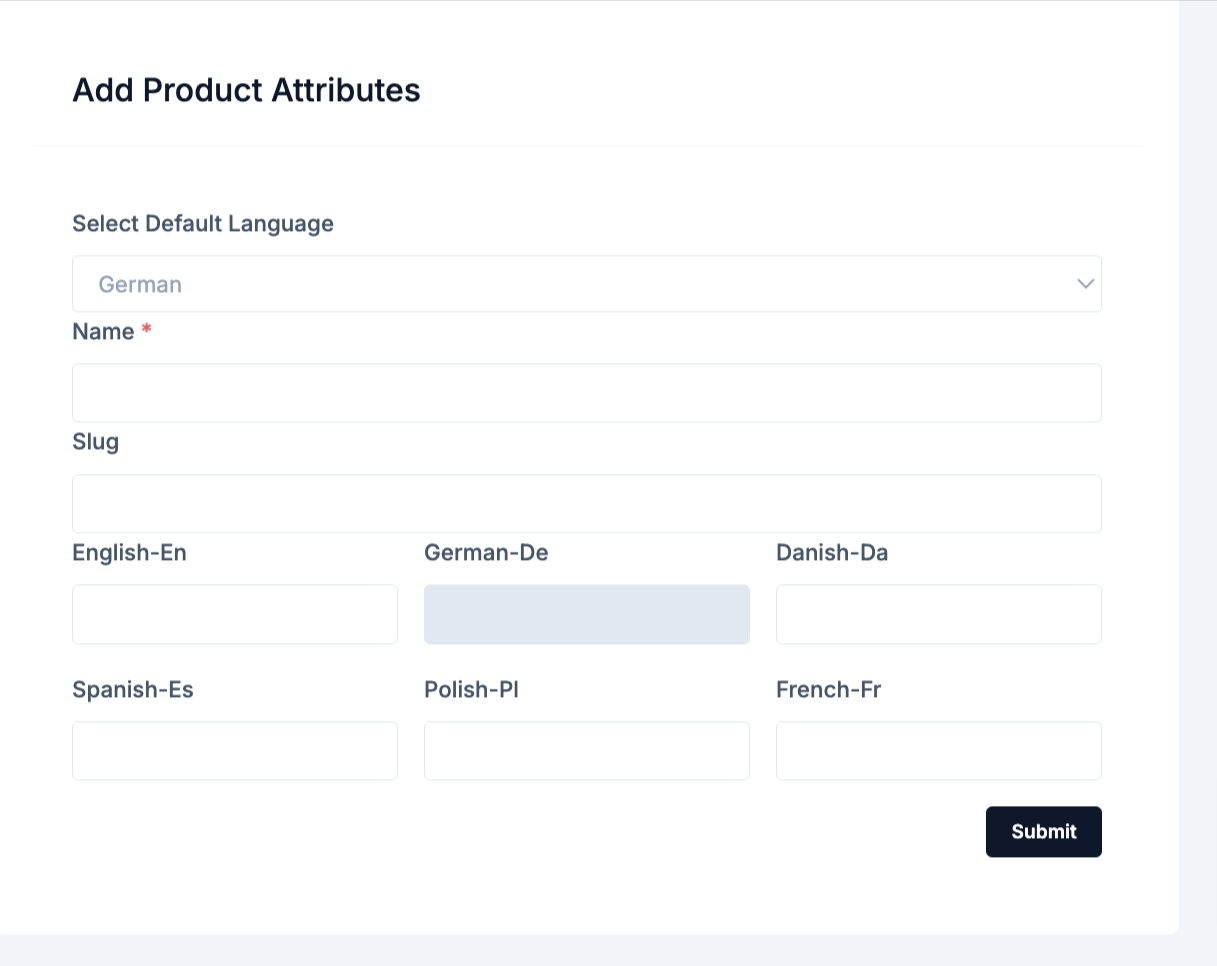Click the Danish-Da label text

point(832,553)
